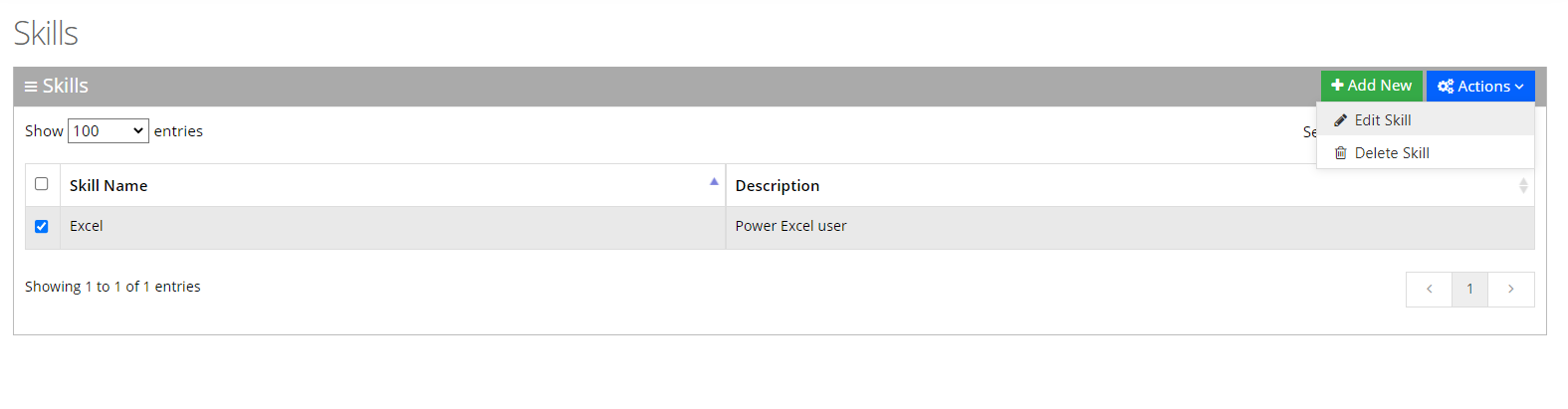Click the trash icon beside Delete Skill
This screenshot has height=409, width=1568.
click(1341, 153)
